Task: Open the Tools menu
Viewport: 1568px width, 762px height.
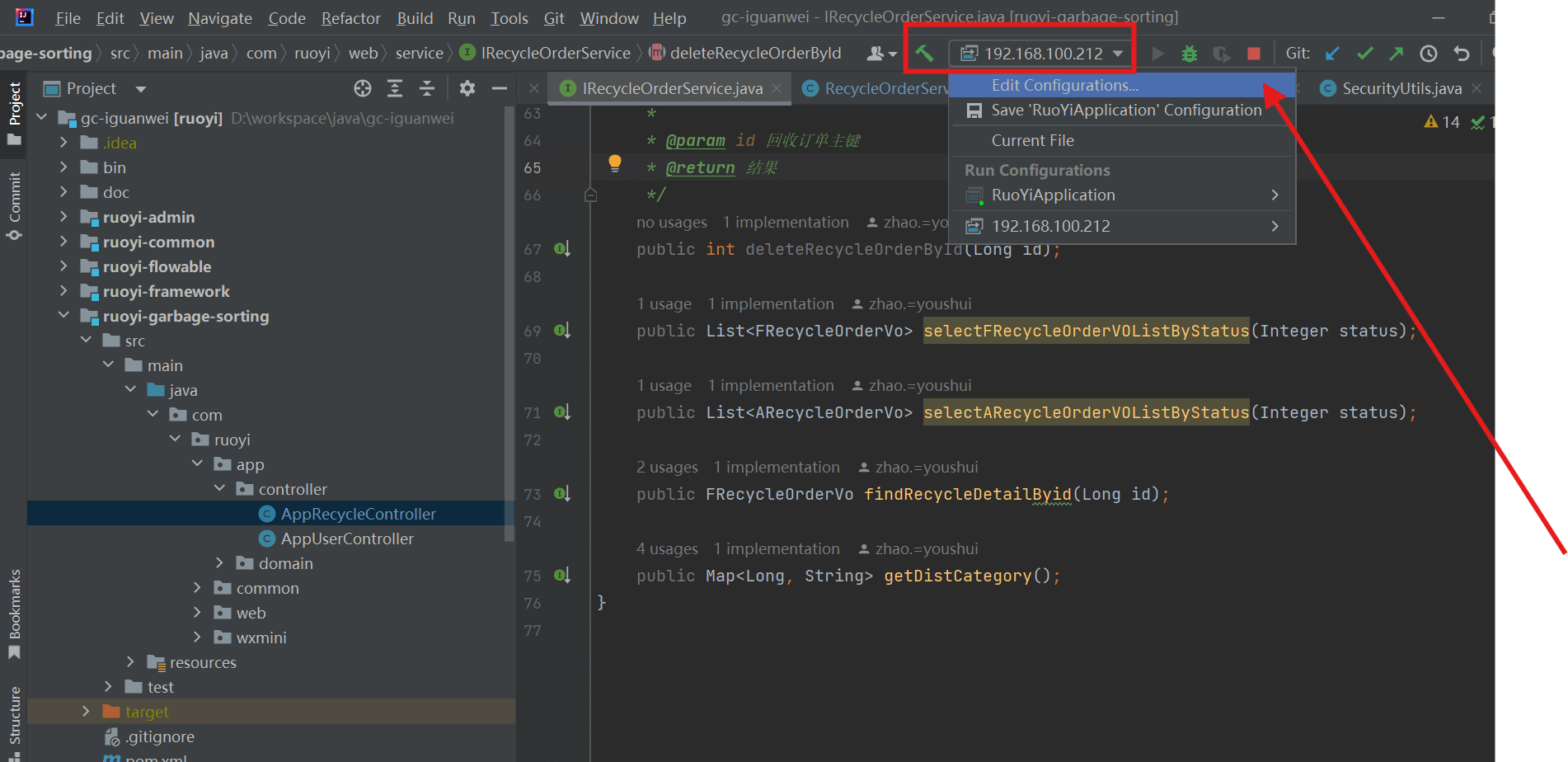Action: coord(509,18)
